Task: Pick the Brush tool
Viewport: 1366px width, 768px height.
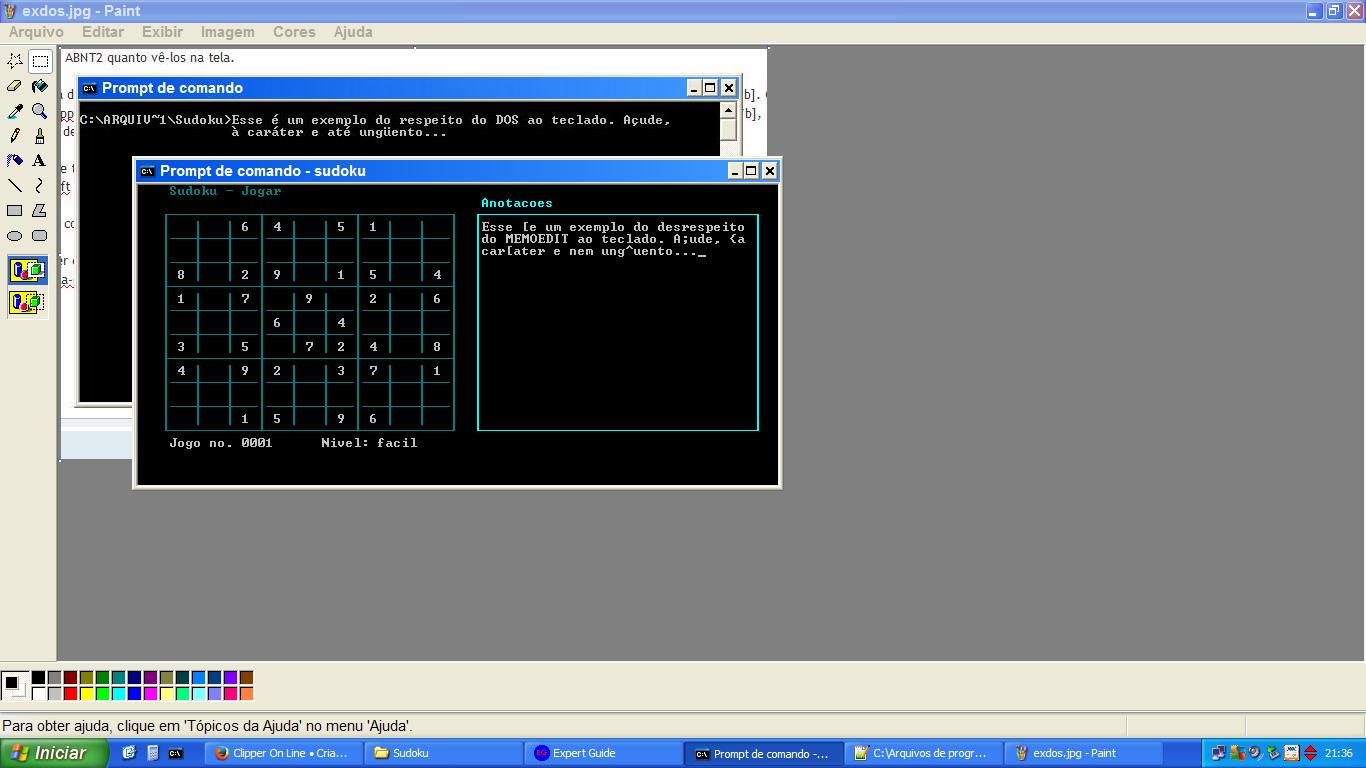Action: click(x=40, y=136)
